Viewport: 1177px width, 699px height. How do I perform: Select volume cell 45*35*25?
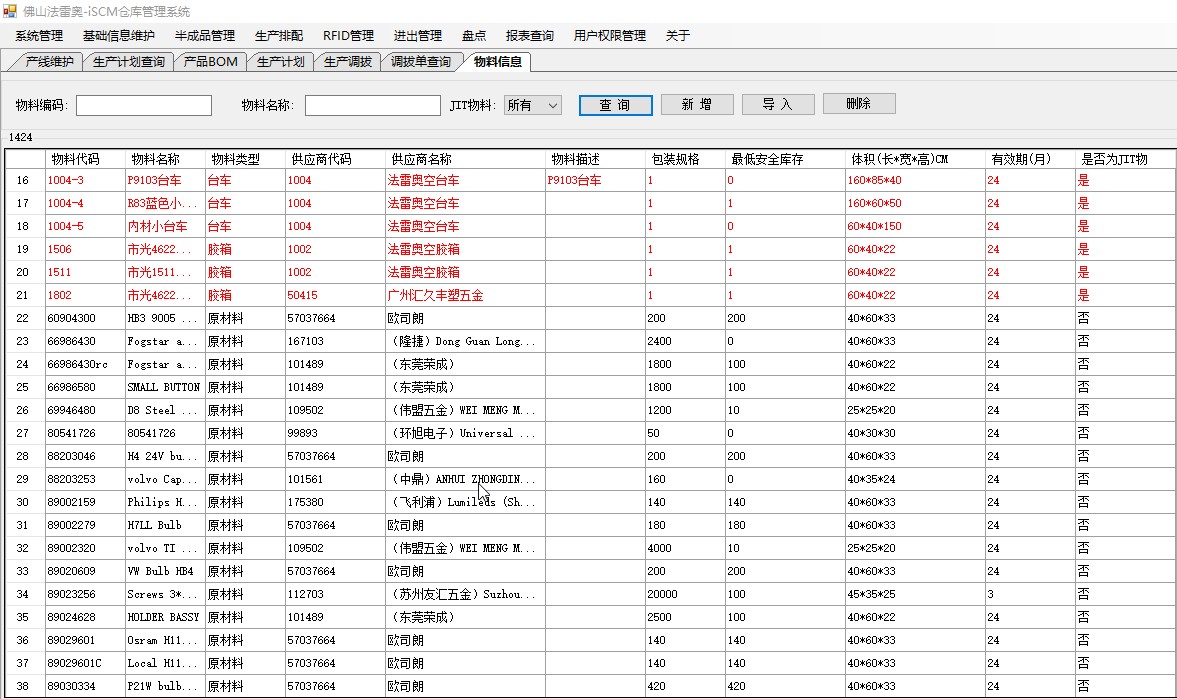tap(915, 594)
